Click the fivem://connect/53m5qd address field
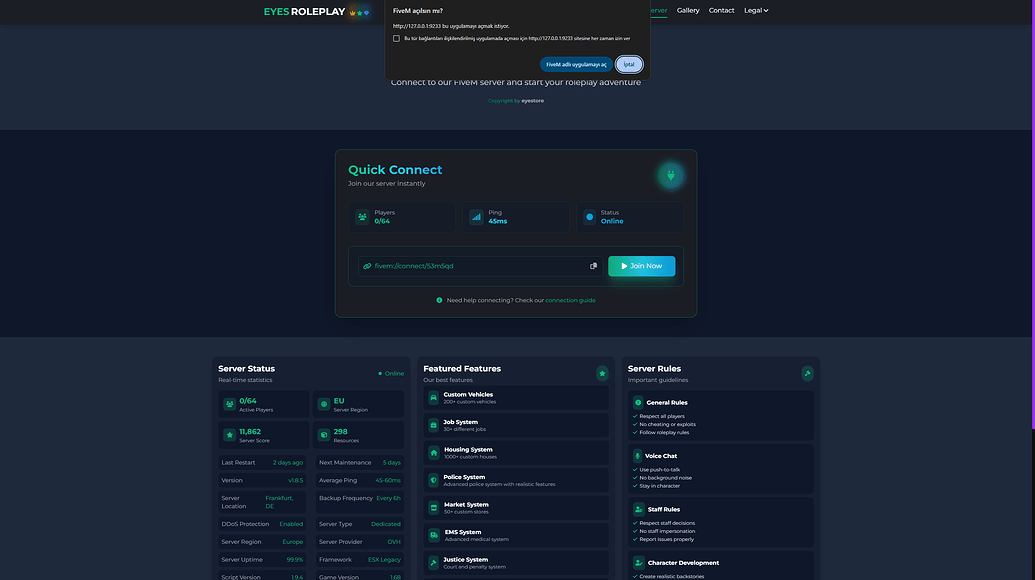The height and width of the screenshot is (580, 1035). point(470,264)
